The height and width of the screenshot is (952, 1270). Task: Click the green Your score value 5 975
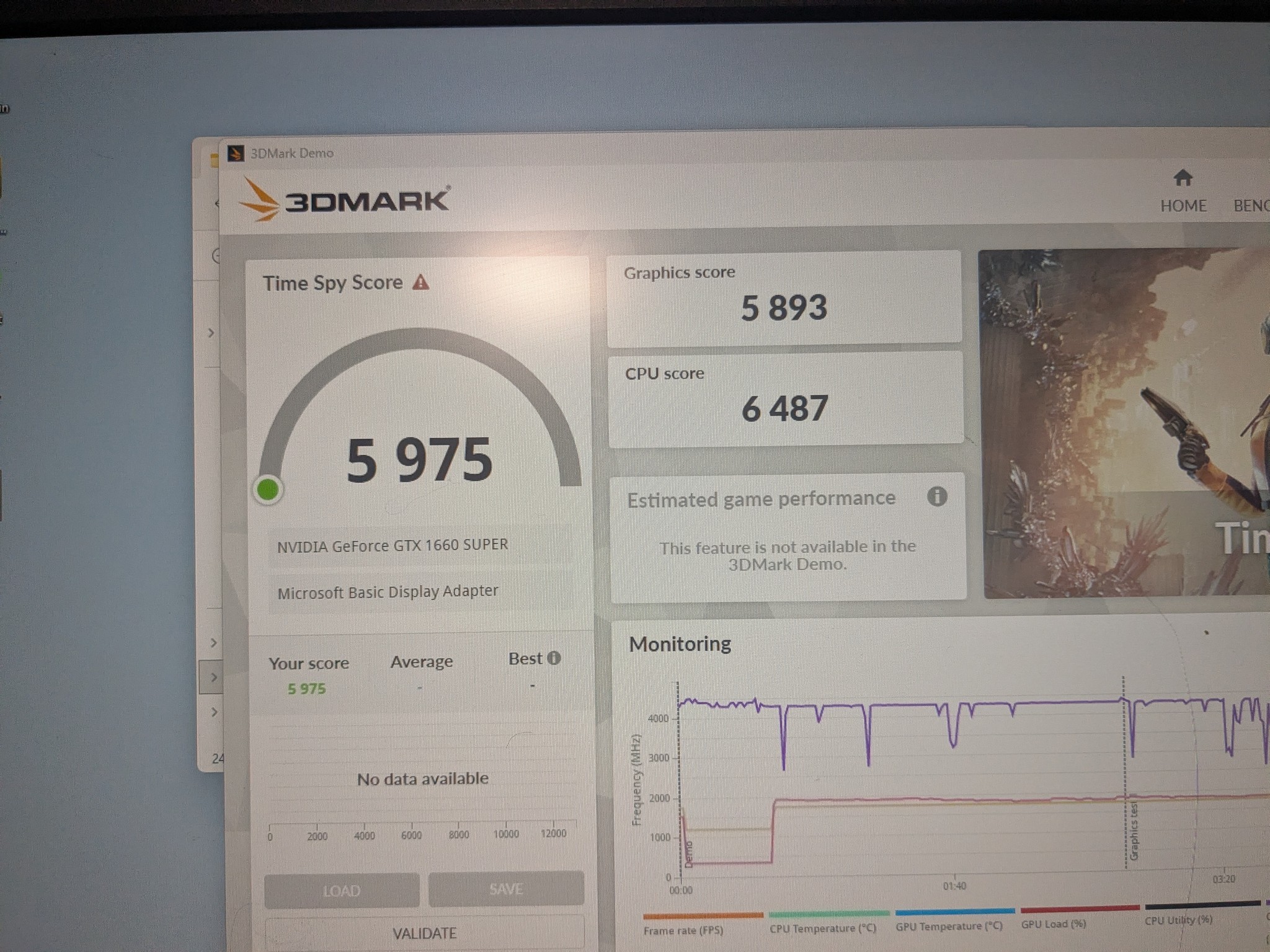tap(306, 689)
